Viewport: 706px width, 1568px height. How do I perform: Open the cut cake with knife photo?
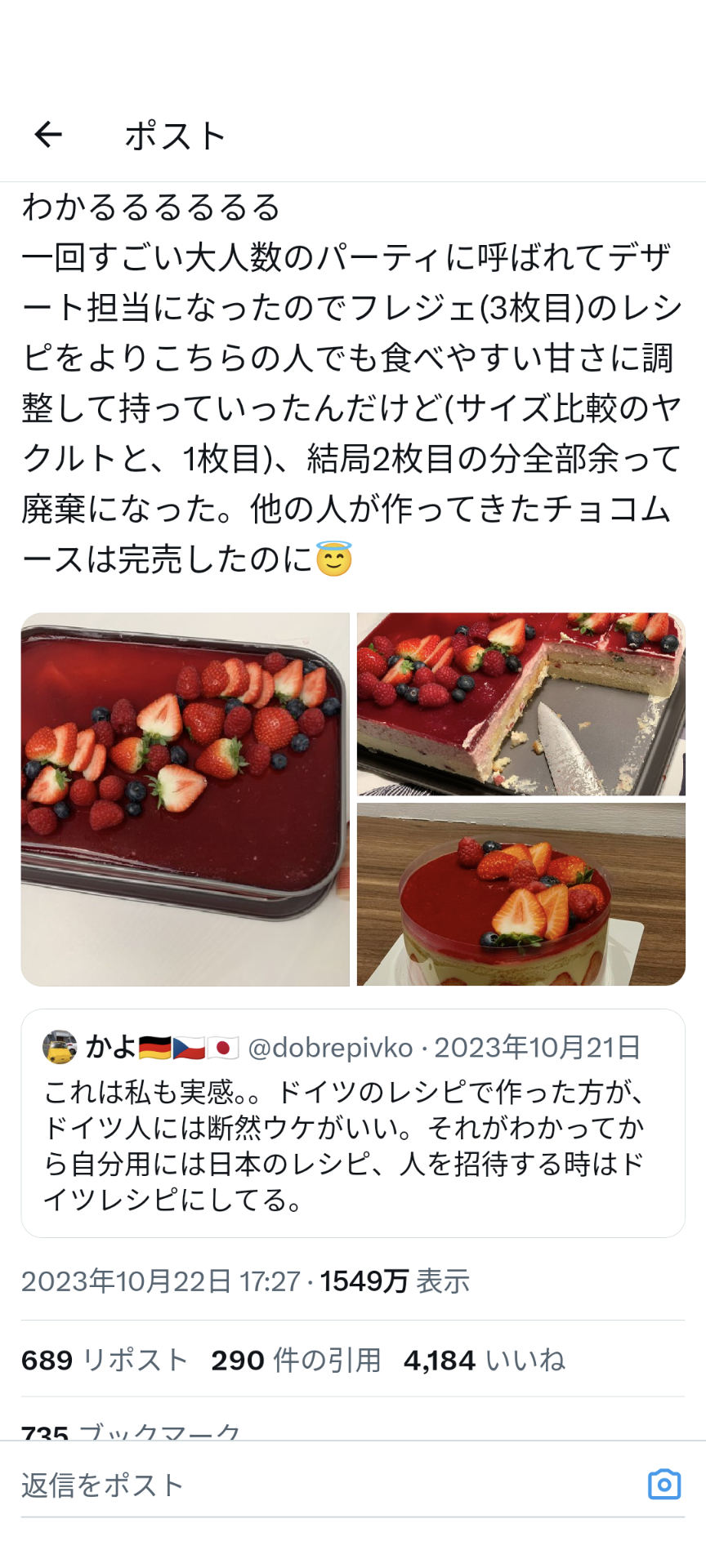(521, 704)
